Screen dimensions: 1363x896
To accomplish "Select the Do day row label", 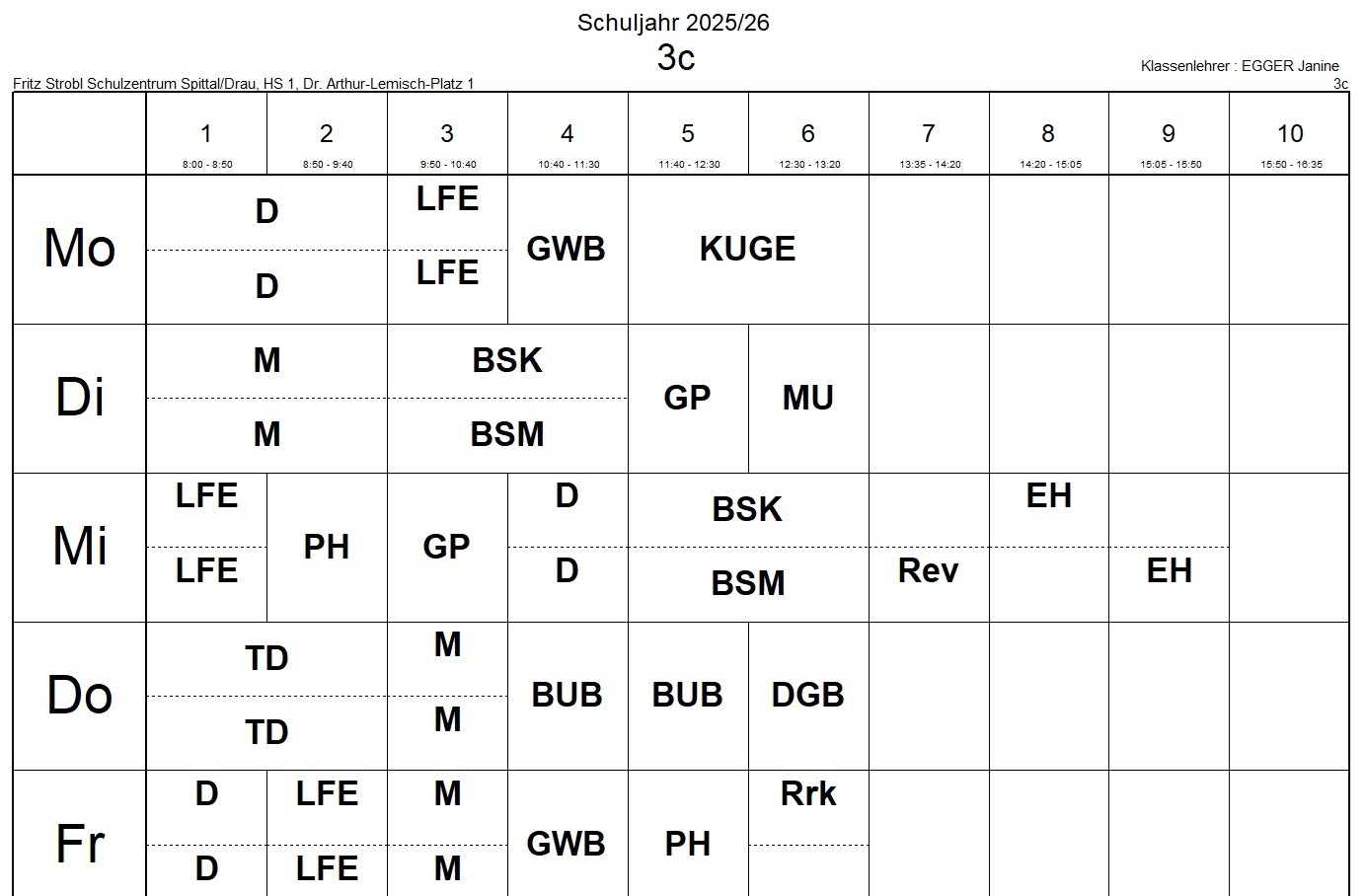I will click(x=79, y=695).
